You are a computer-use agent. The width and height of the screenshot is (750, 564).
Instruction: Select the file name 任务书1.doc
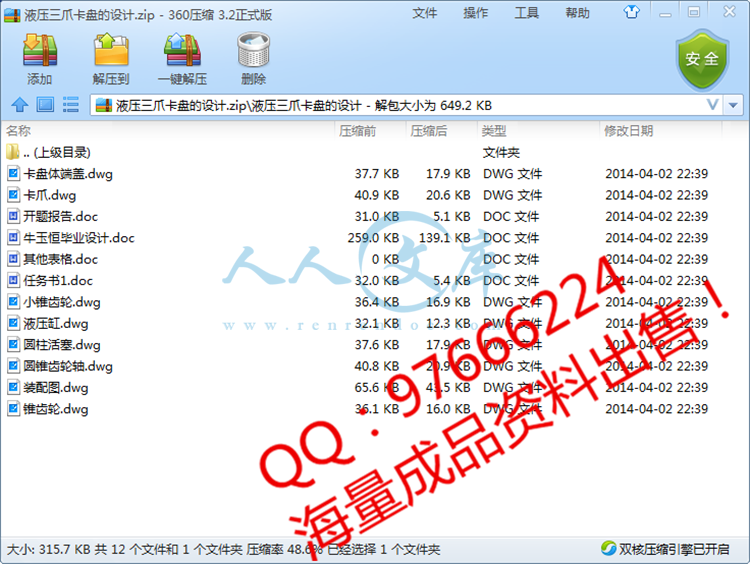coord(58,281)
